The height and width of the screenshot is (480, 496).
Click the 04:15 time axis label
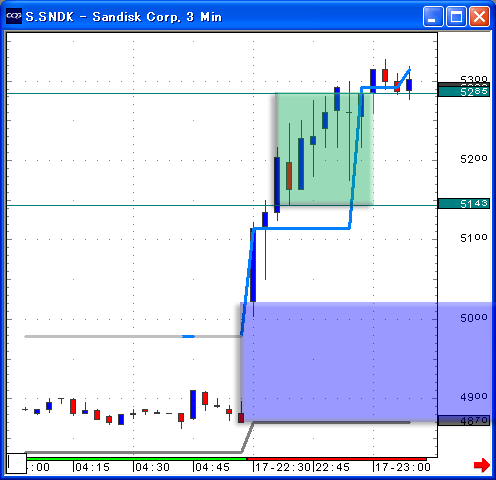pos(92,467)
